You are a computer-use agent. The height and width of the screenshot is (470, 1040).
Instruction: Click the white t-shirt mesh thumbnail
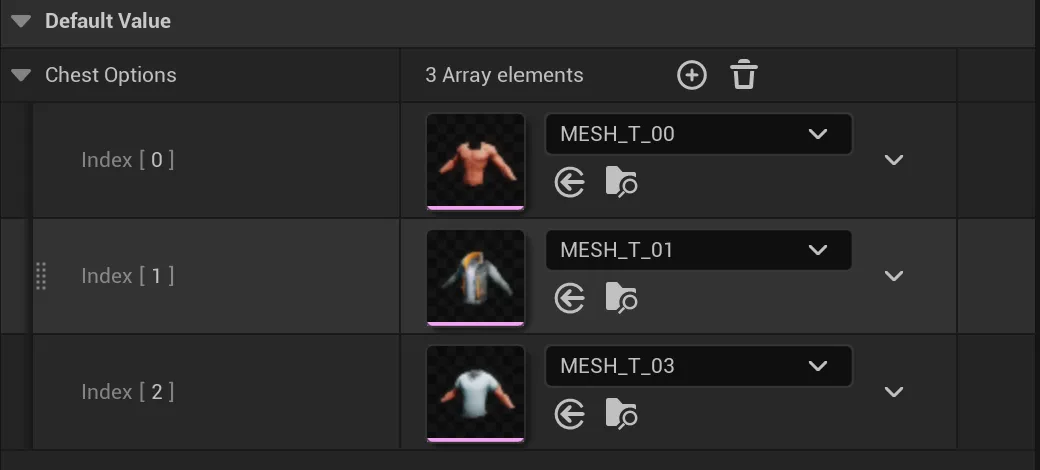tap(475, 392)
